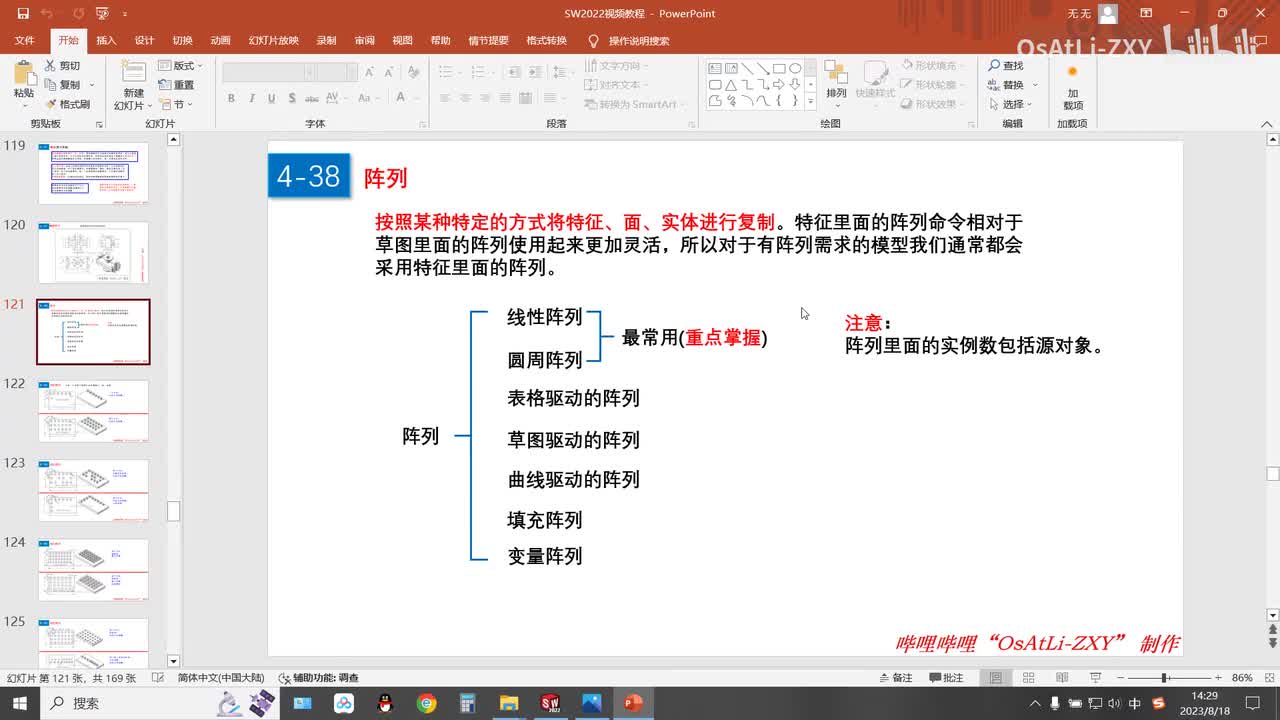Decrease font size with the smaller A icon
Image resolution: width=1280 pixels, height=720 pixels.
pos(388,72)
